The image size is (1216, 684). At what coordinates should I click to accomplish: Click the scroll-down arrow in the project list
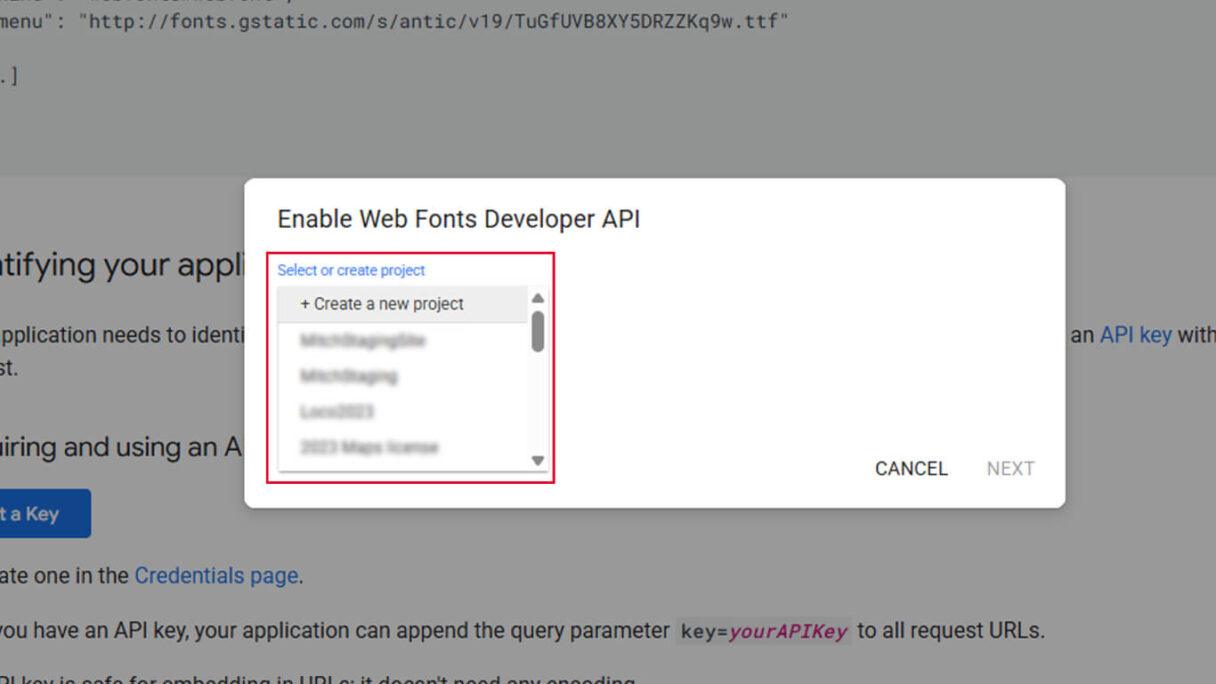537,461
